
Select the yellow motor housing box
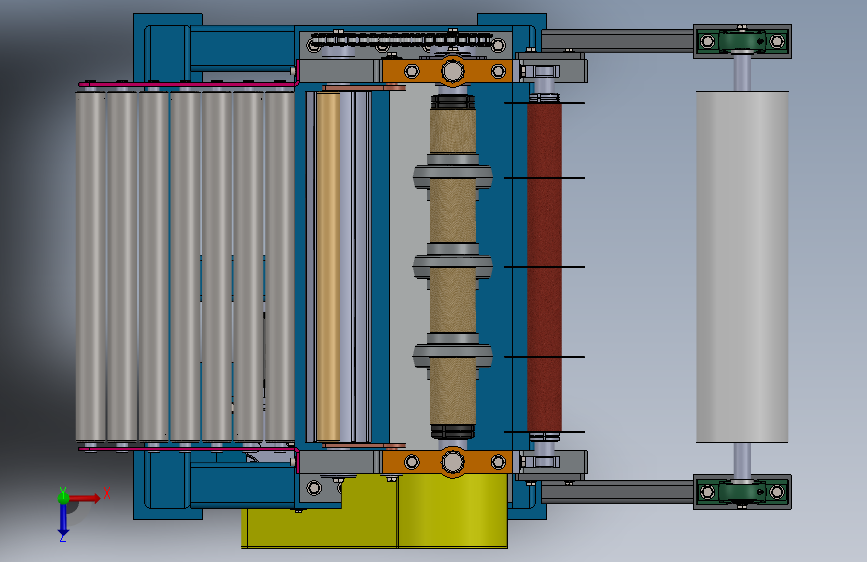(375, 510)
